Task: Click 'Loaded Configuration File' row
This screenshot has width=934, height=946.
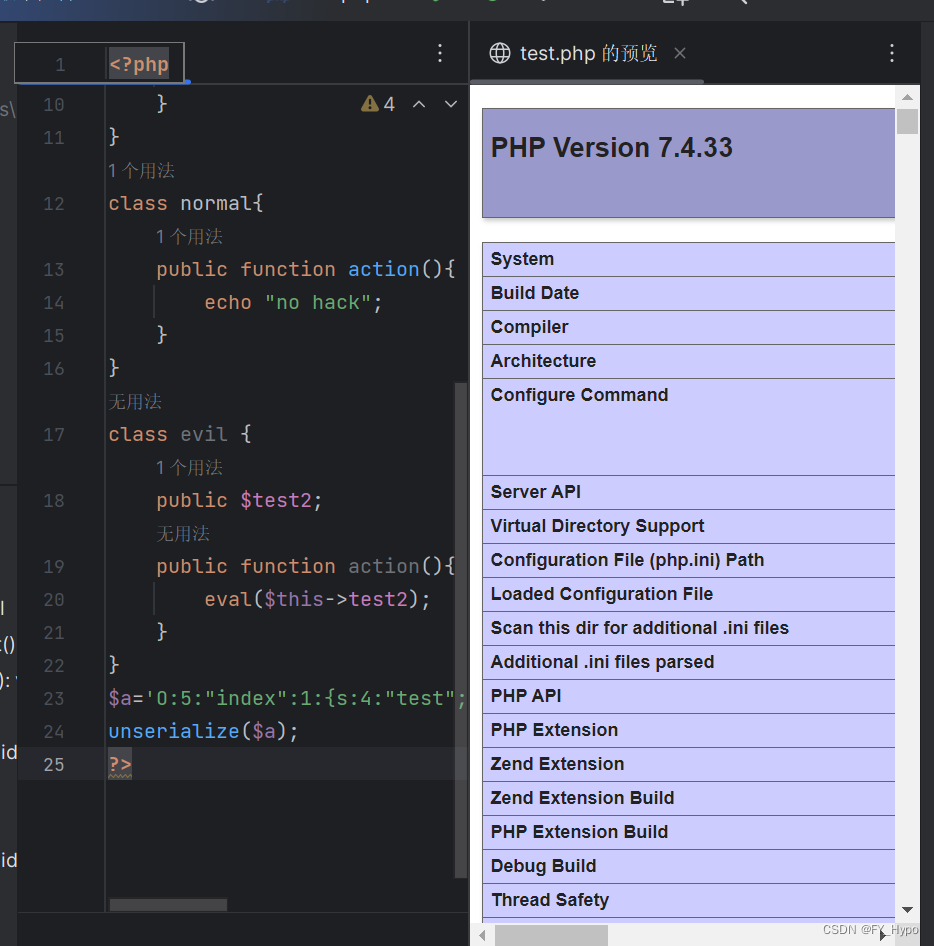Action: [x=688, y=594]
